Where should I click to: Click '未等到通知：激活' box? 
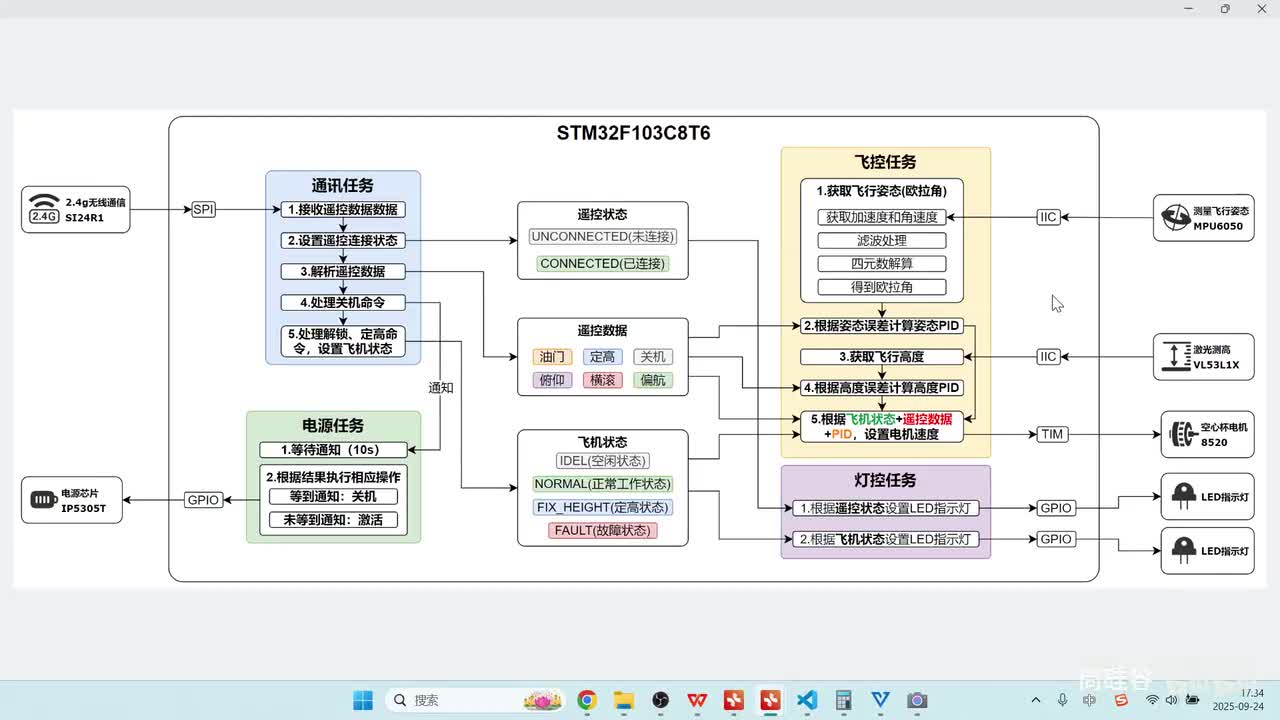333,520
